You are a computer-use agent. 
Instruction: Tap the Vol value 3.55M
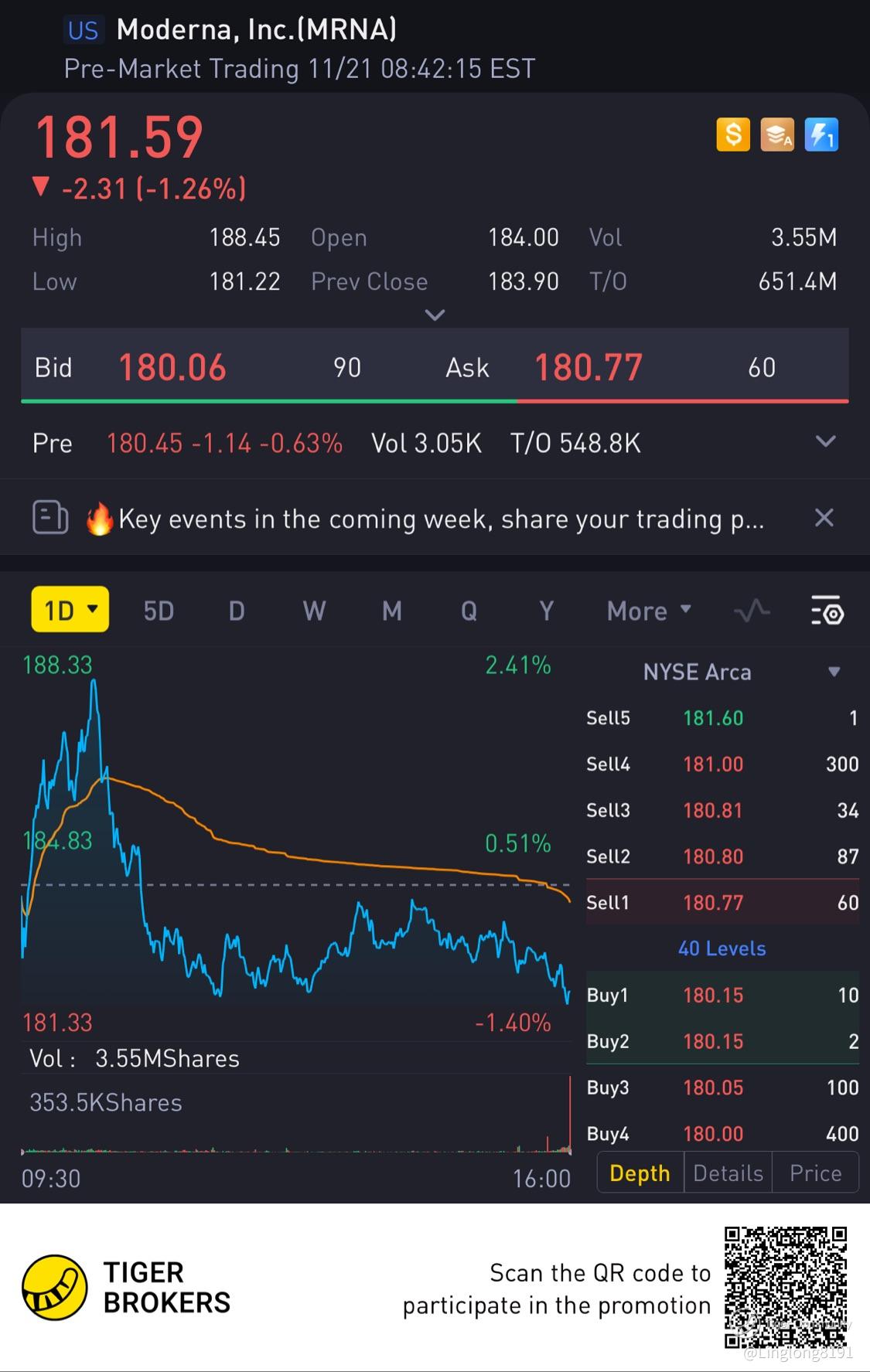point(803,237)
